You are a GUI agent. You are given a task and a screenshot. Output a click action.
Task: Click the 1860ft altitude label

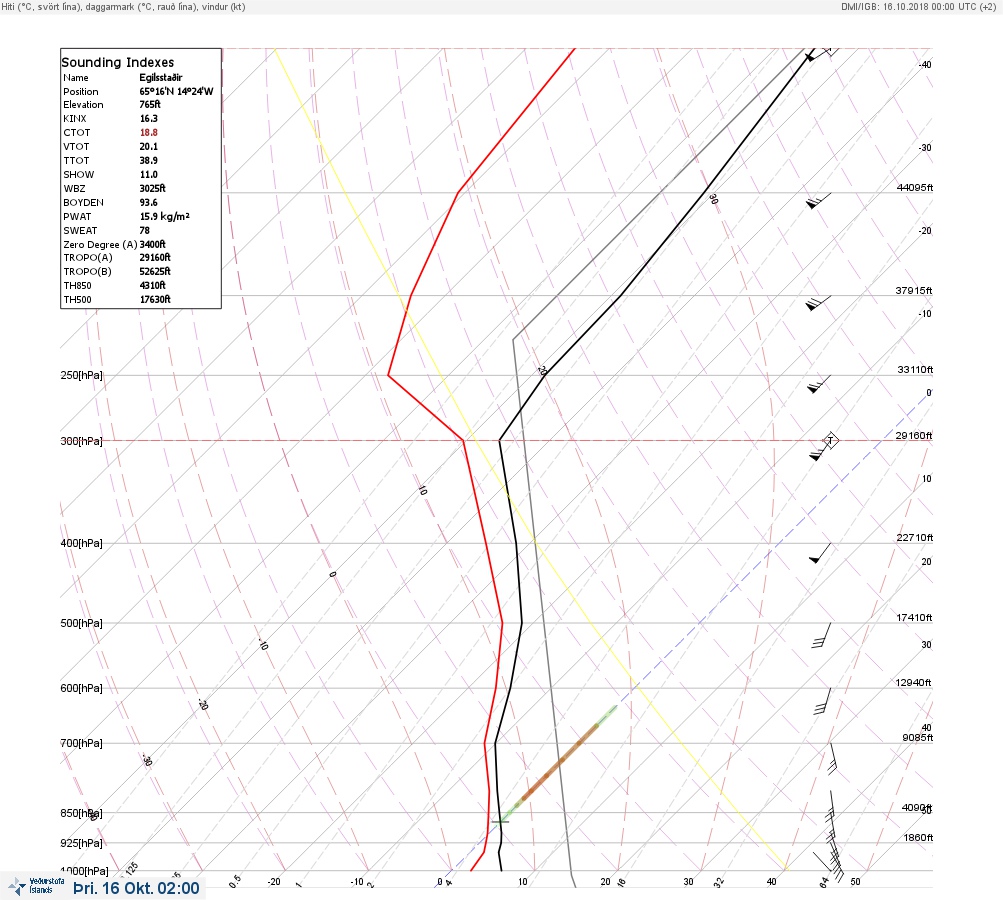(918, 837)
